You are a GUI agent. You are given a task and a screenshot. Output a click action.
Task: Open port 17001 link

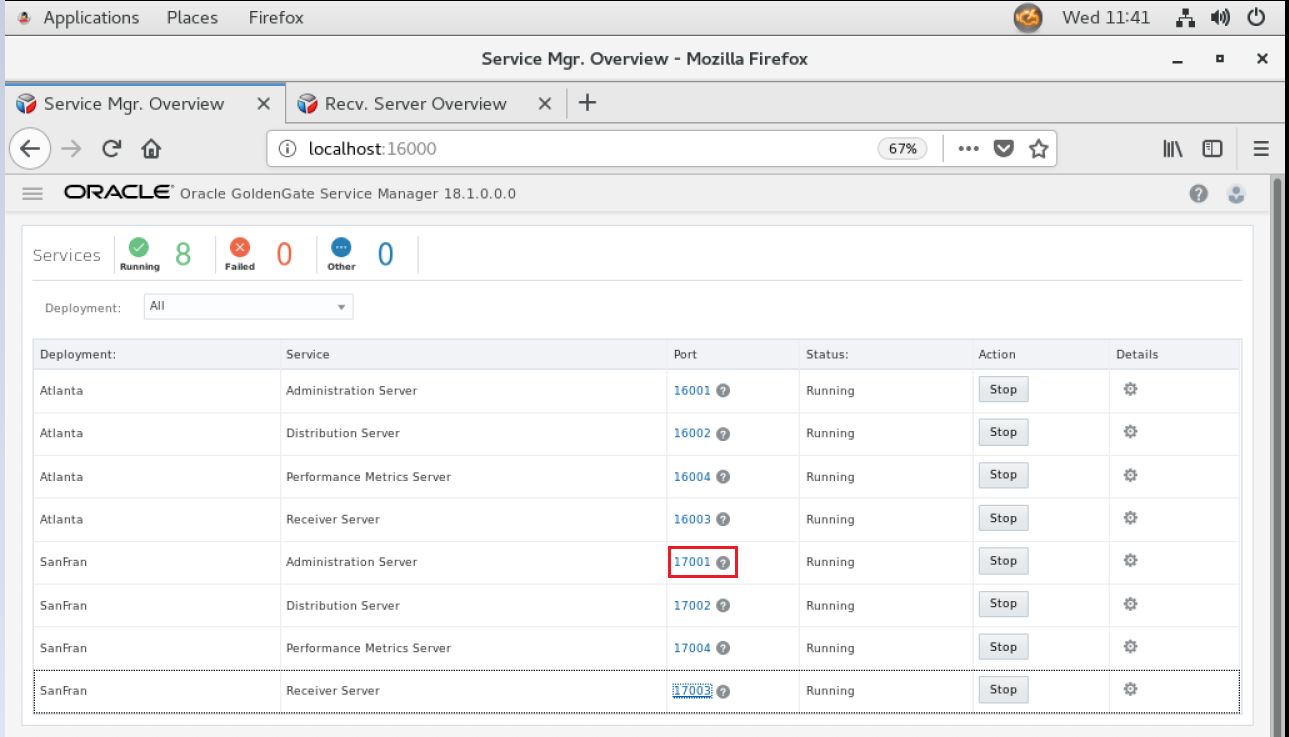tap(692, 562)
